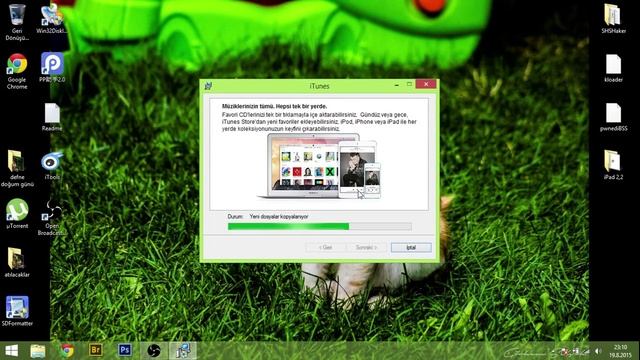Viewport: 640px width, 360px height.
Task: Click the Windows Start button
Action: 11,350
